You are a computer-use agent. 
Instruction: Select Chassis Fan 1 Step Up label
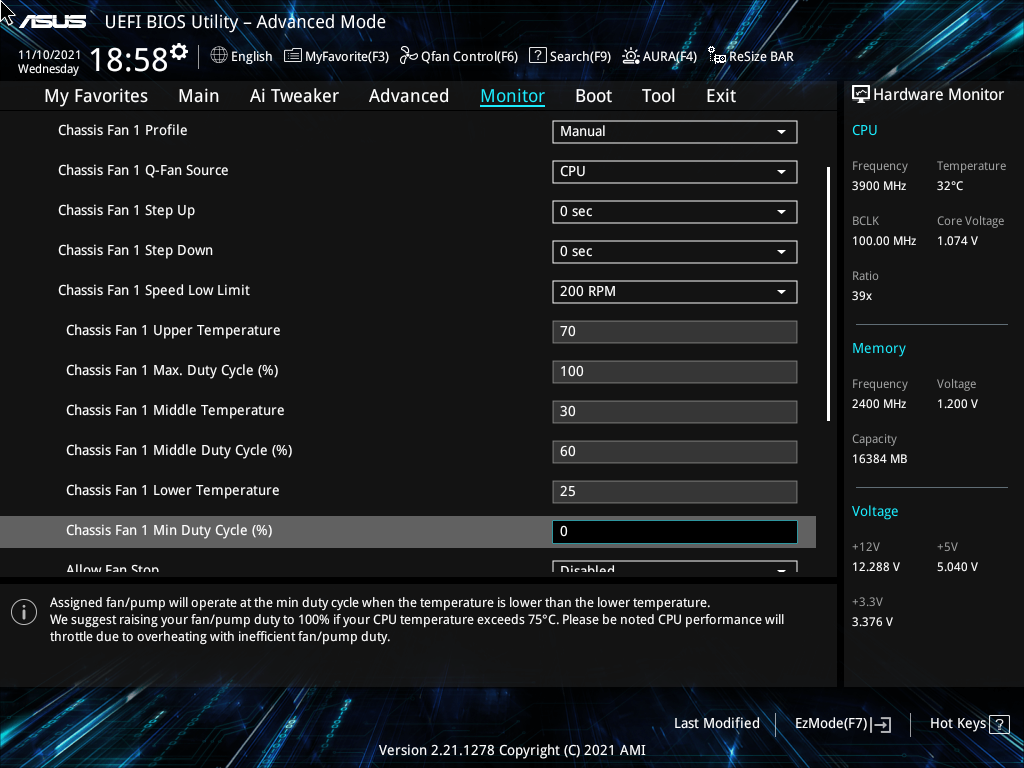click(127, 210)
